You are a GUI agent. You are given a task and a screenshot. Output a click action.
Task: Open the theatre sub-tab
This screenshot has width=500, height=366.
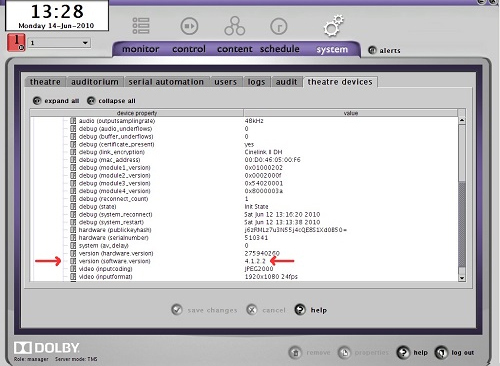[45, 82]
